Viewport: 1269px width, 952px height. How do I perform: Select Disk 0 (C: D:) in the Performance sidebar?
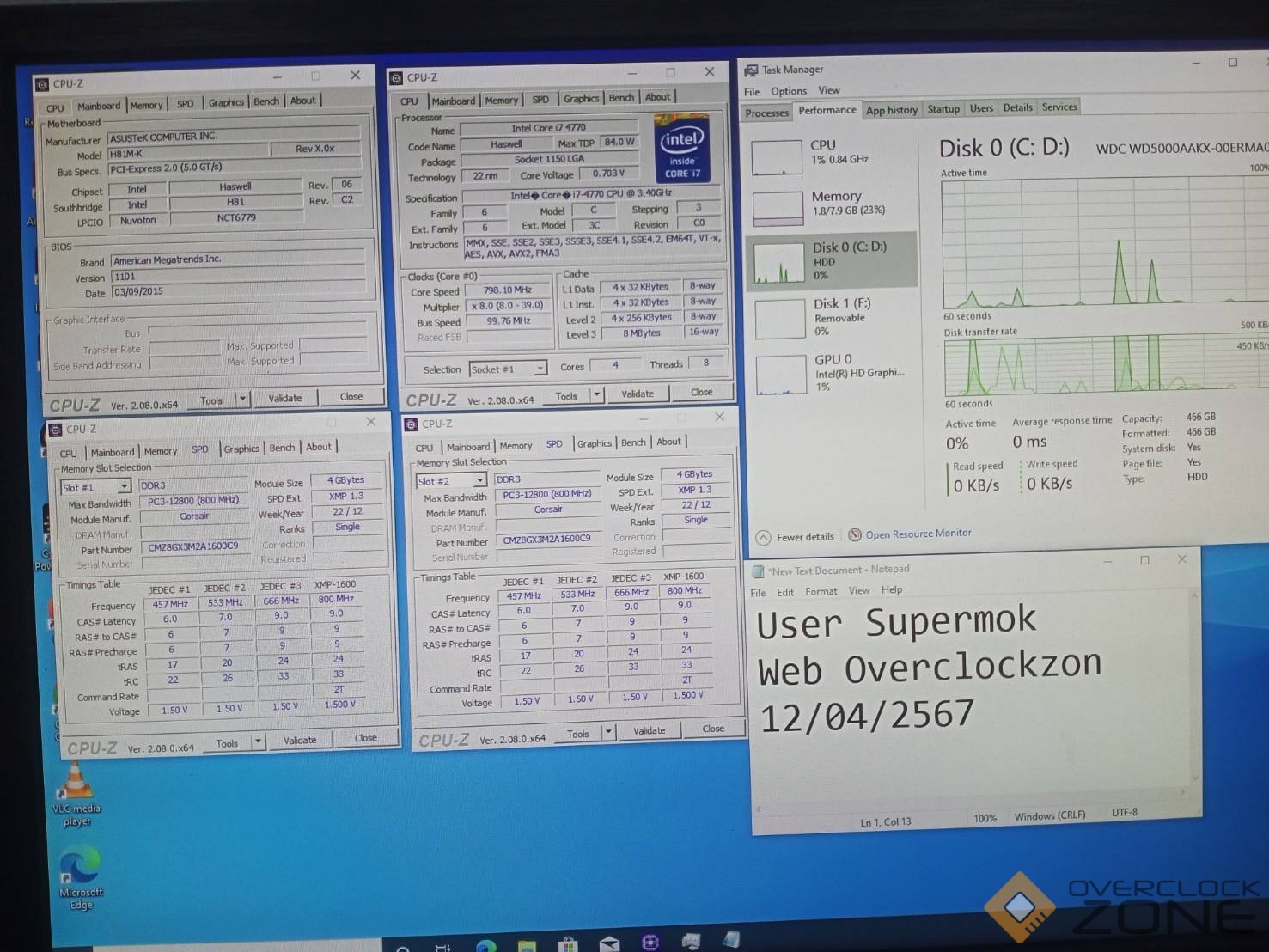point(831,259)
